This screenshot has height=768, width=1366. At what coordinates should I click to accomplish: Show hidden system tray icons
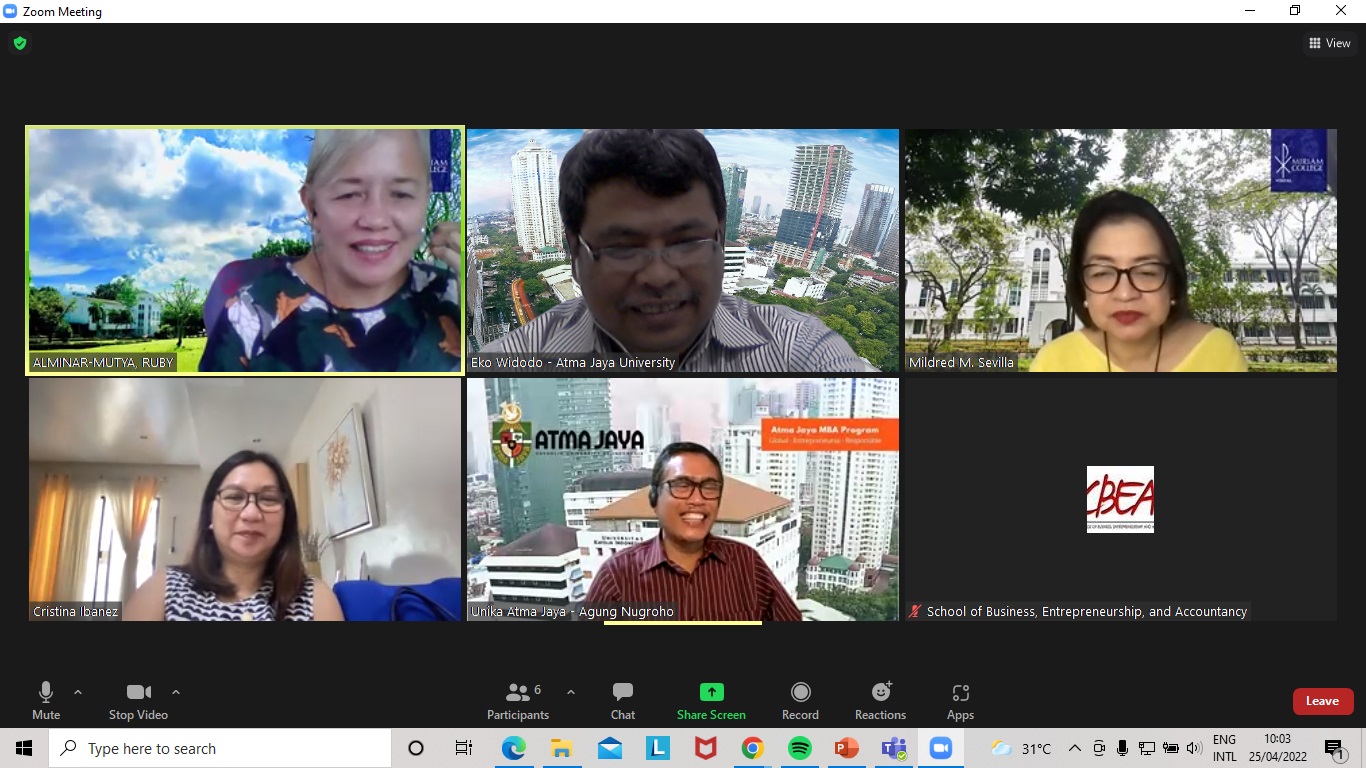[x=1075, y=748]
